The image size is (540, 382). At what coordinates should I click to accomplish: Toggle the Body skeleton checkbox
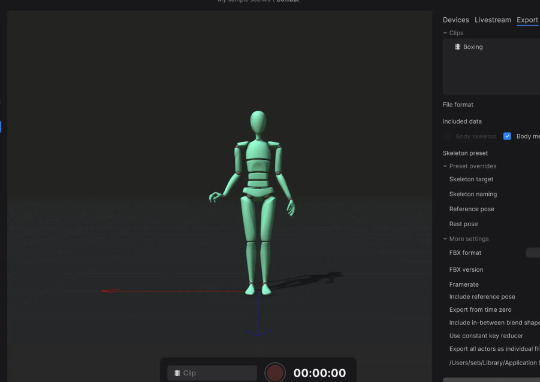point(447,136)
